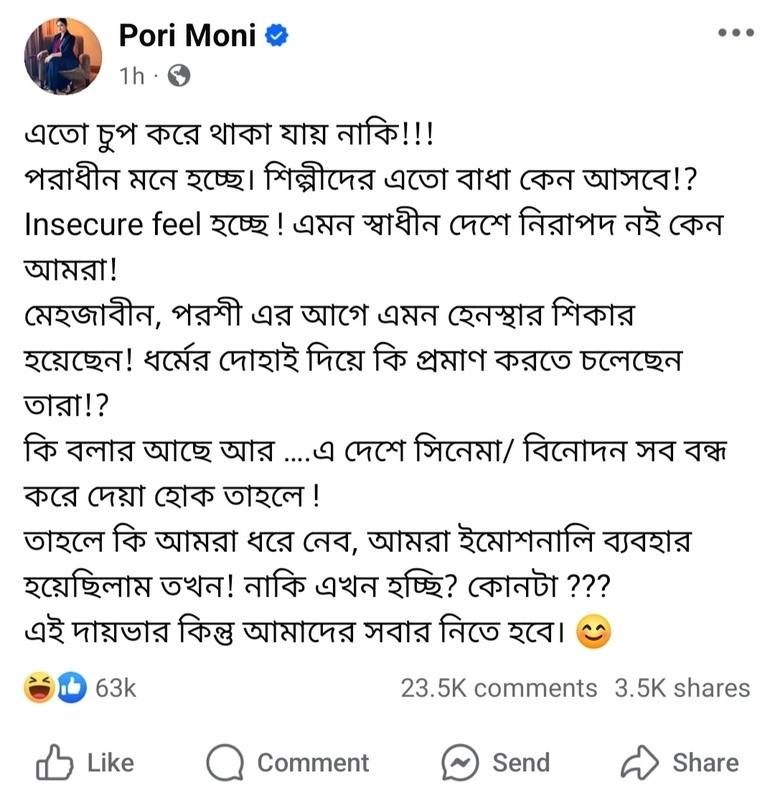Click the thumbs-up Like icon
Viewport: 775px width, 800px height.
55,763
